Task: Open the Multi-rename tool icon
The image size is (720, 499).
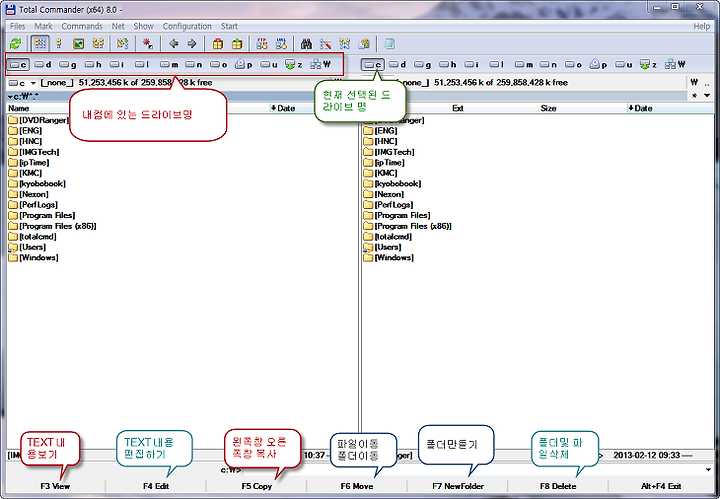Action: (x=326, y=44)
